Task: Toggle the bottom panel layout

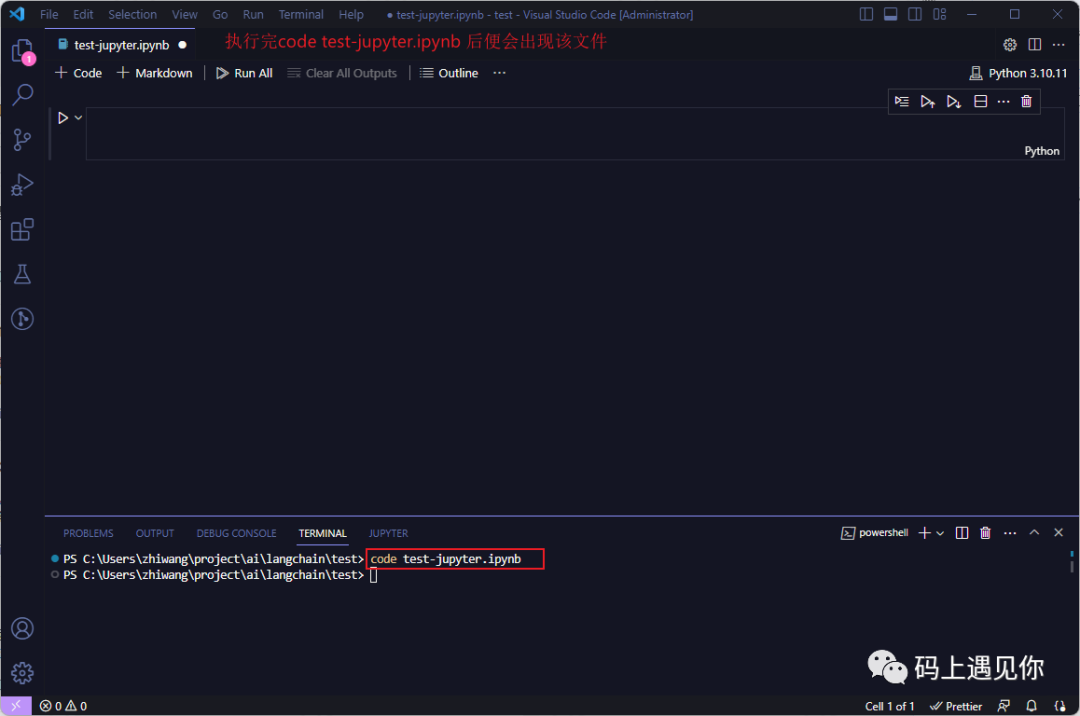Action: tap(891, 14)
